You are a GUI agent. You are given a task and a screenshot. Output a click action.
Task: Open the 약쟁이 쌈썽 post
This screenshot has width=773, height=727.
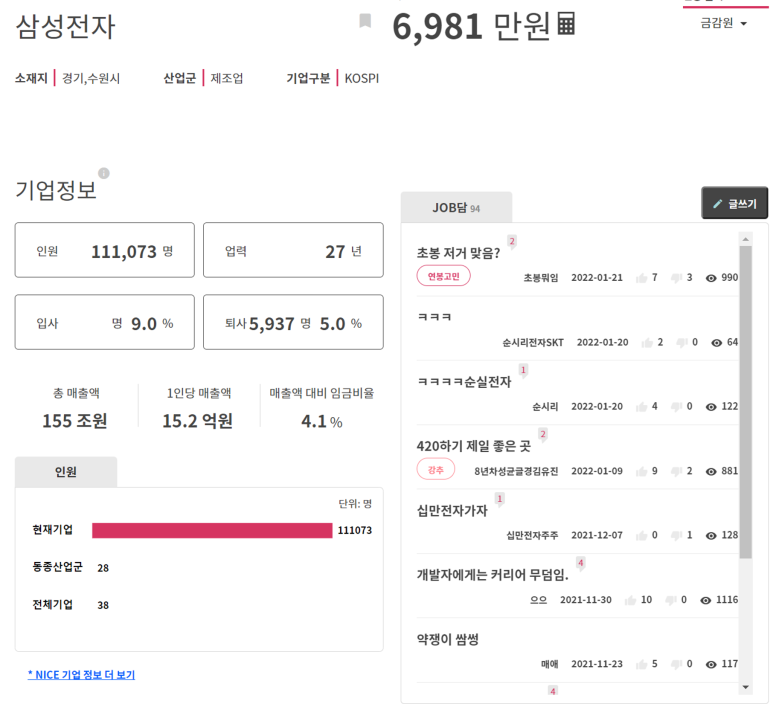pos(448,639)
